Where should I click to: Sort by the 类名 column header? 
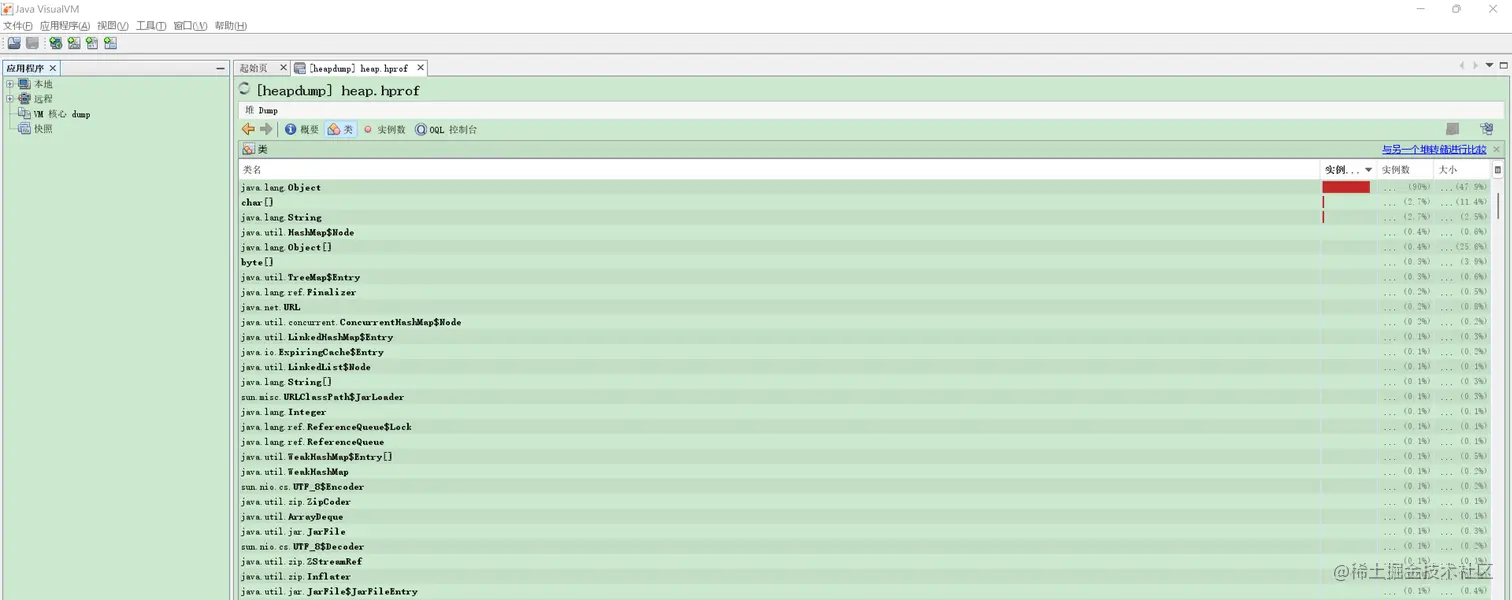click(779, 170)
